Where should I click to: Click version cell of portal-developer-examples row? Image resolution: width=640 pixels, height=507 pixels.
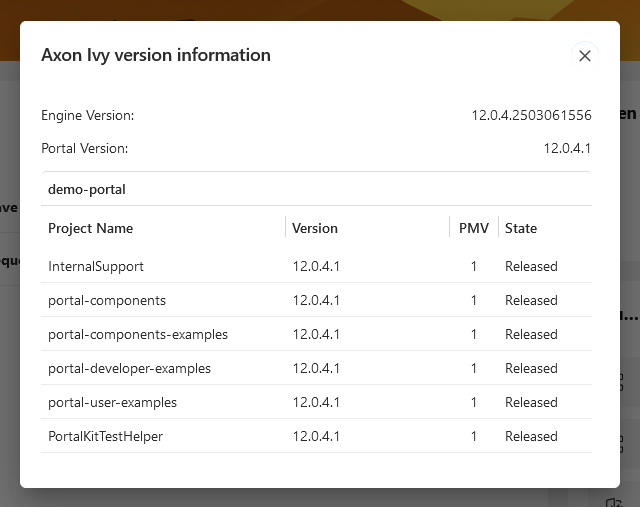316,368
